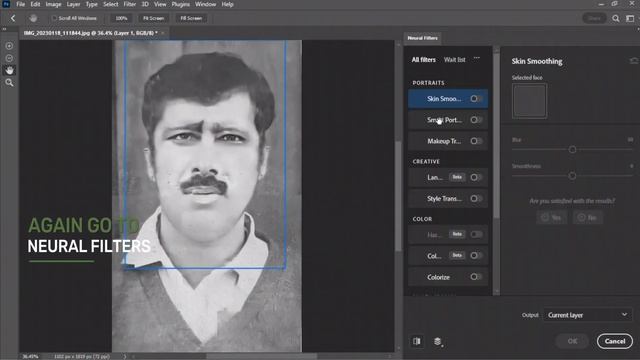Viewport: 640px width, 360px height.
Task: Close the IMG_20230118 document tab
Action: (x=163, y=33)
